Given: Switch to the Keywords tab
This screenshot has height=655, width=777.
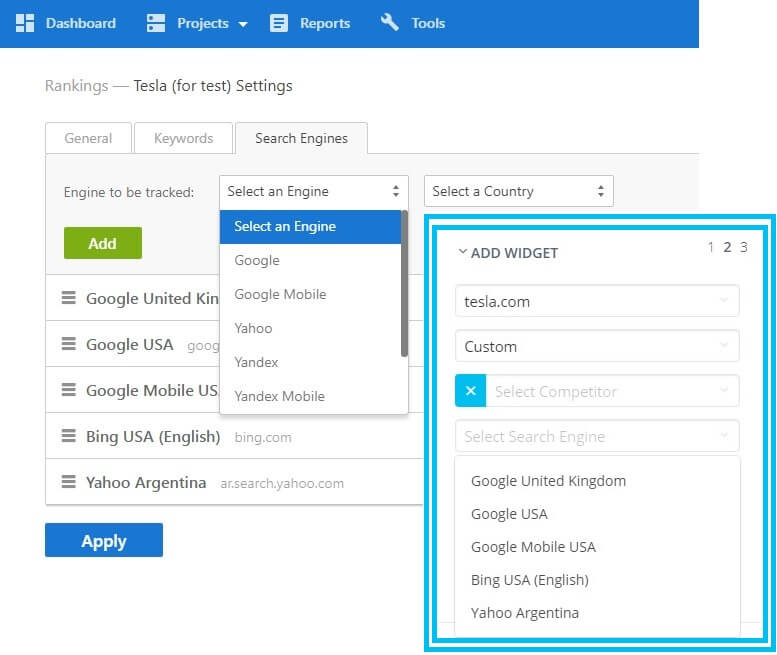Looking at the screenshot, I should click(183, 138).
